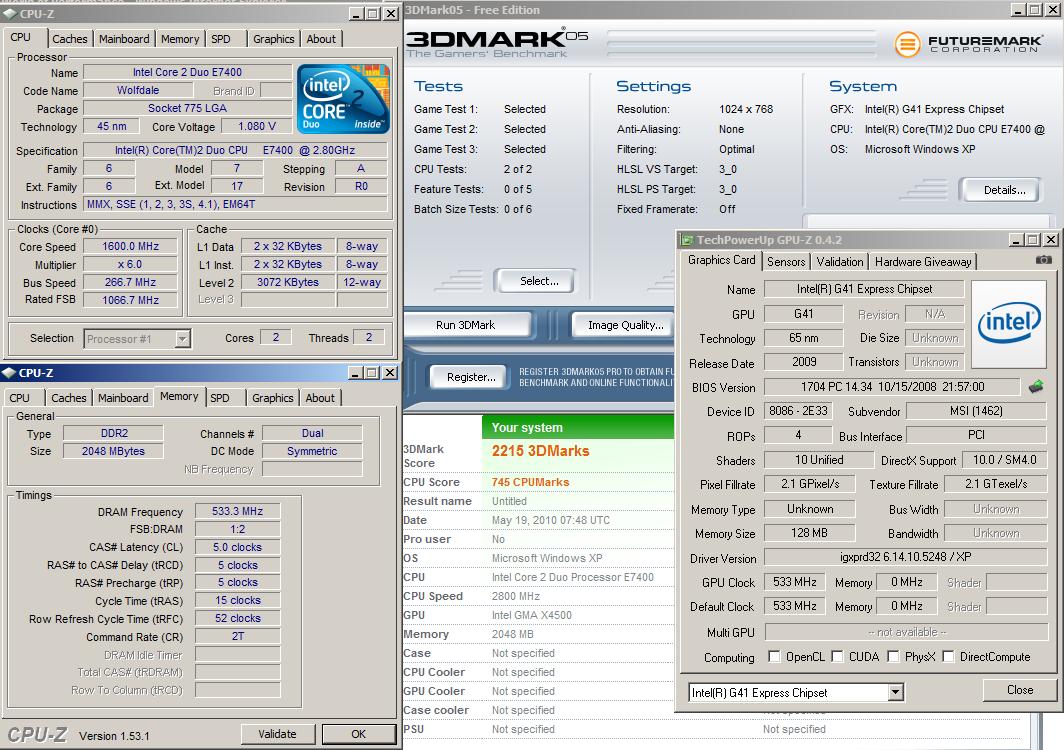Select SPD tab in lower CPU-Z
The height and width of the screenshot is (750, 1064).
coord(220,398)
